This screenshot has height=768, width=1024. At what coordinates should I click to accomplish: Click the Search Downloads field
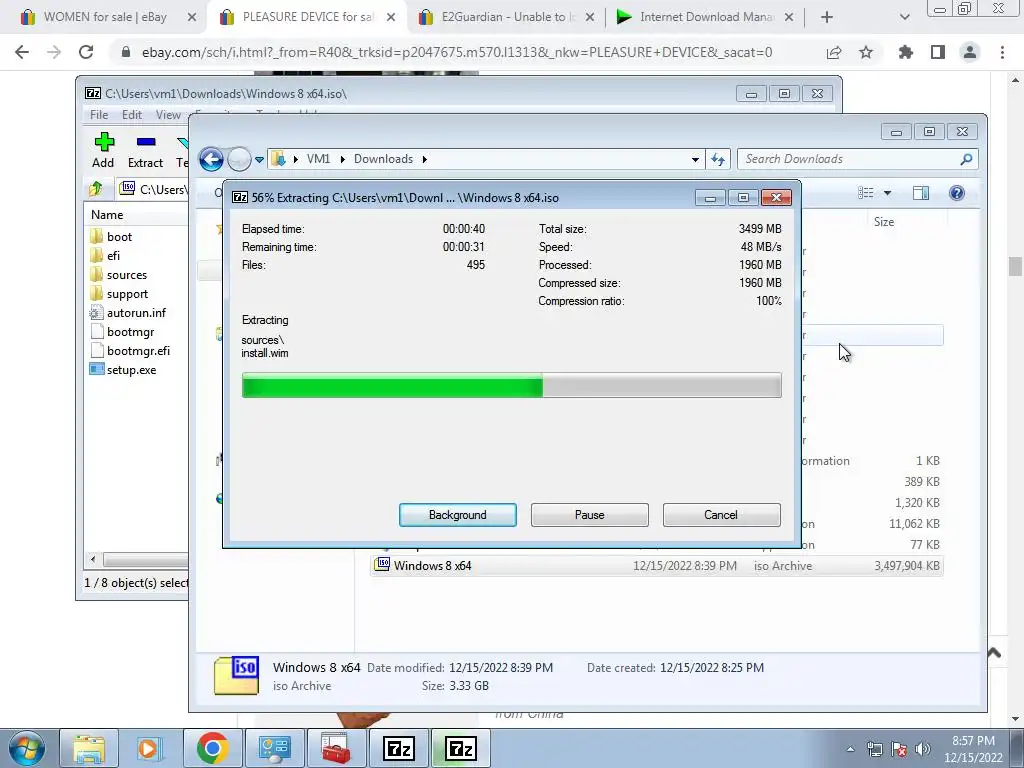pyautogui.click(x=849, y=159)
